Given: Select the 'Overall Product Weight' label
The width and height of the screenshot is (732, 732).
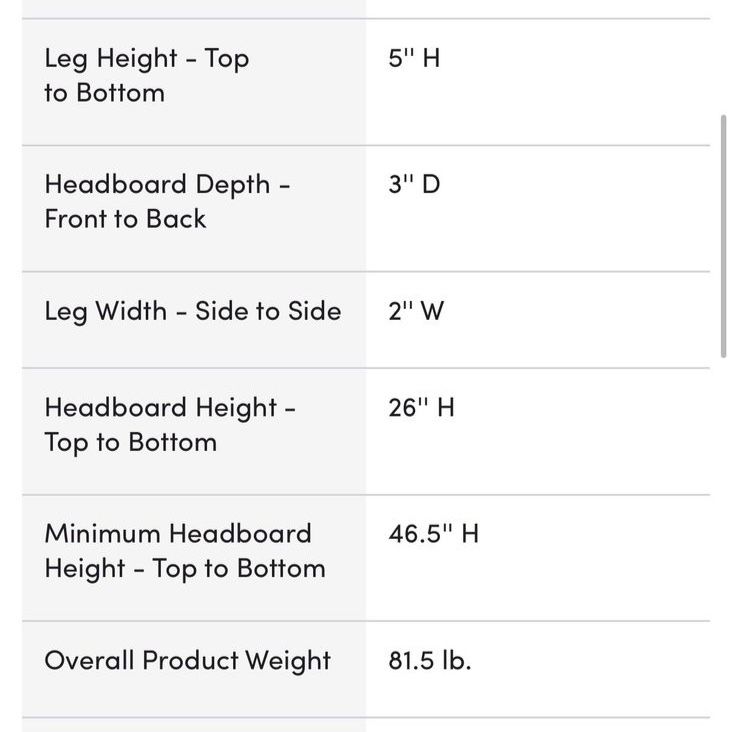Looking at the screenshot, I should [x=188, y=661].
